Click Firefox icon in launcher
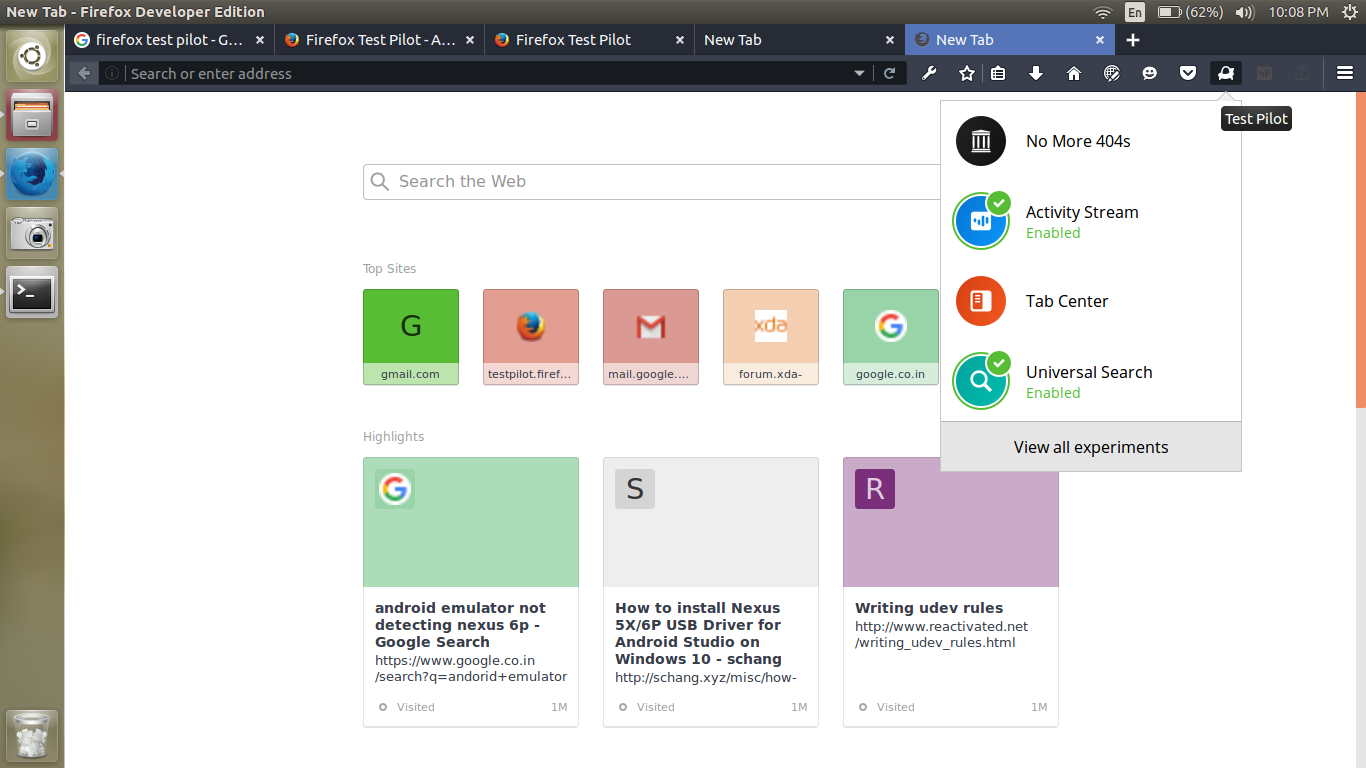This screenshot has width=1366, height=768. [32, 174]
